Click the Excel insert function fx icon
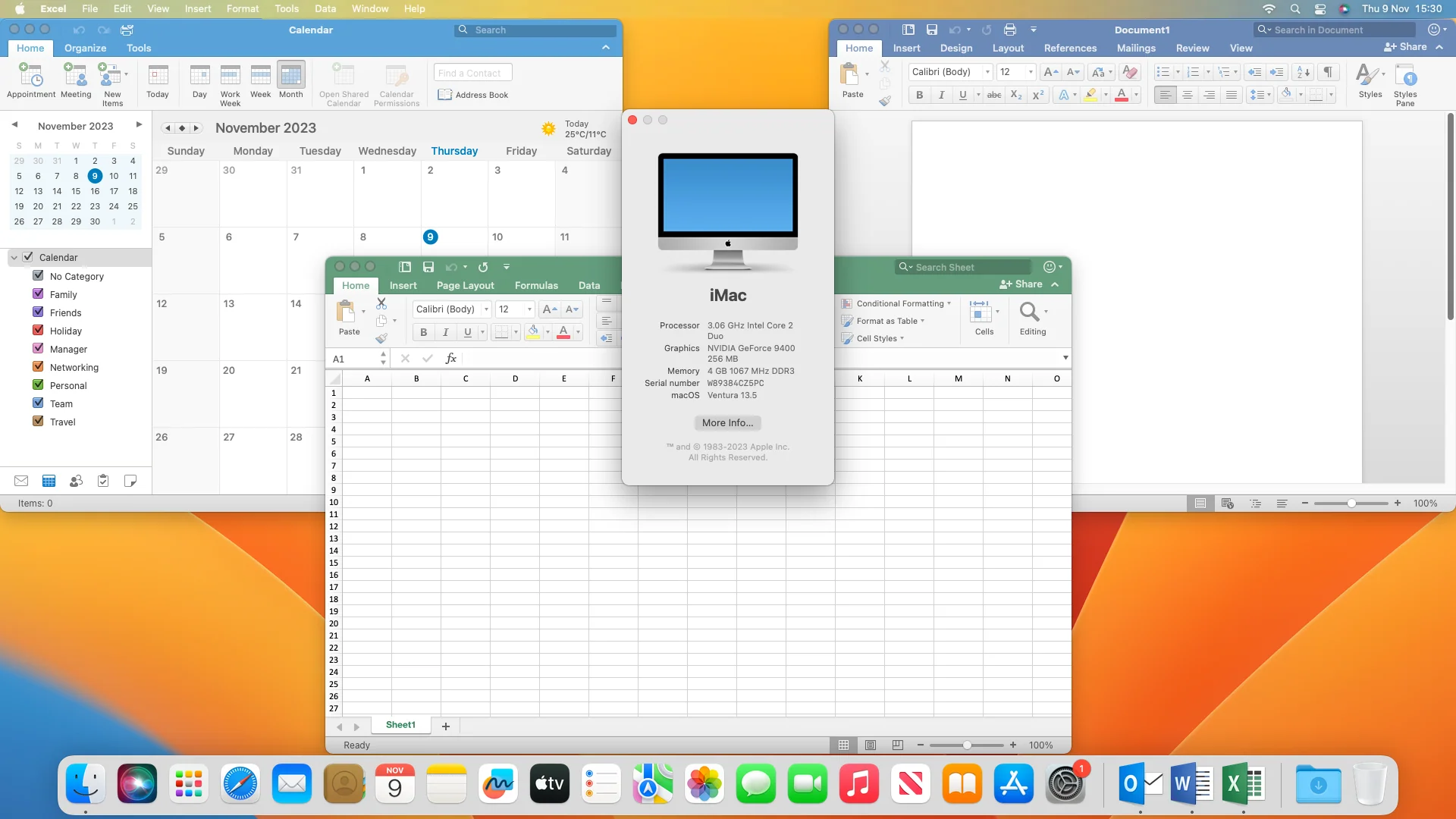 coord(450,359)
